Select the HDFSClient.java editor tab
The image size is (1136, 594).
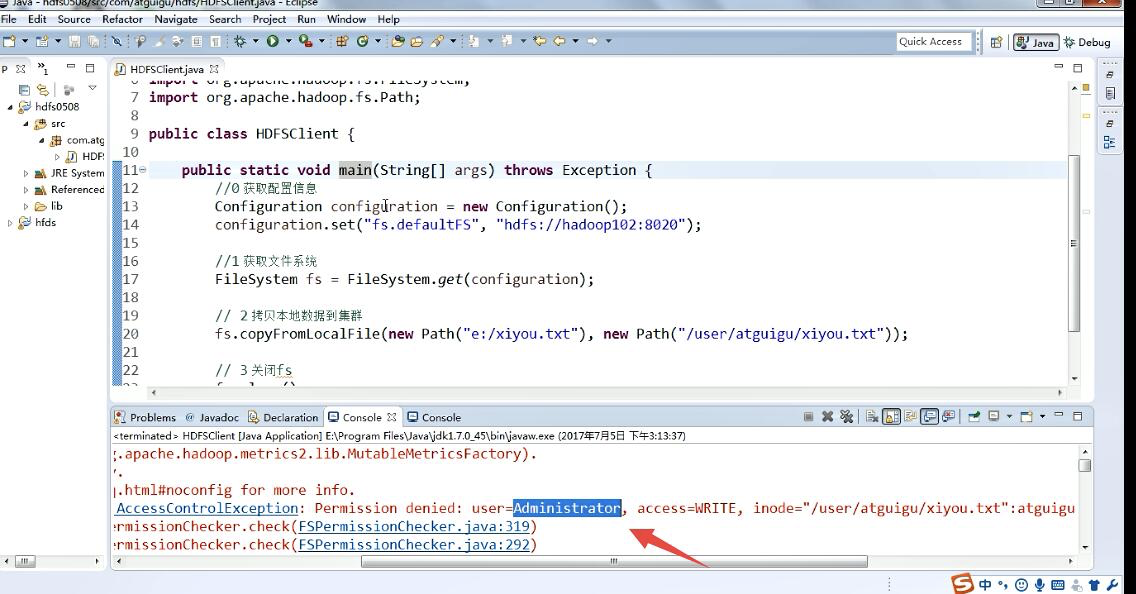pyautogui.click(x=167, y=70)
